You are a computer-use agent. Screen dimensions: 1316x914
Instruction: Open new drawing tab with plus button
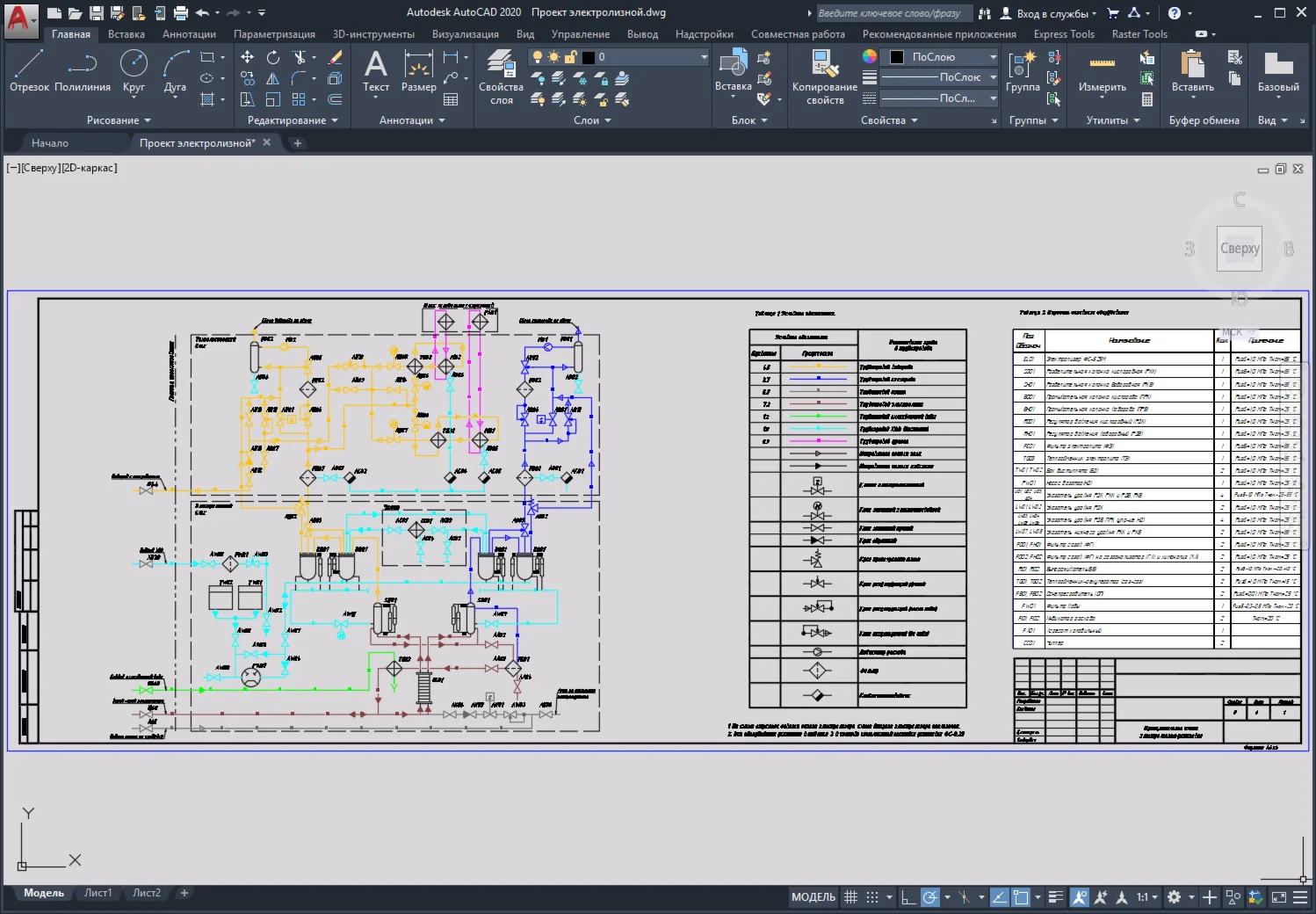[298, 143]
